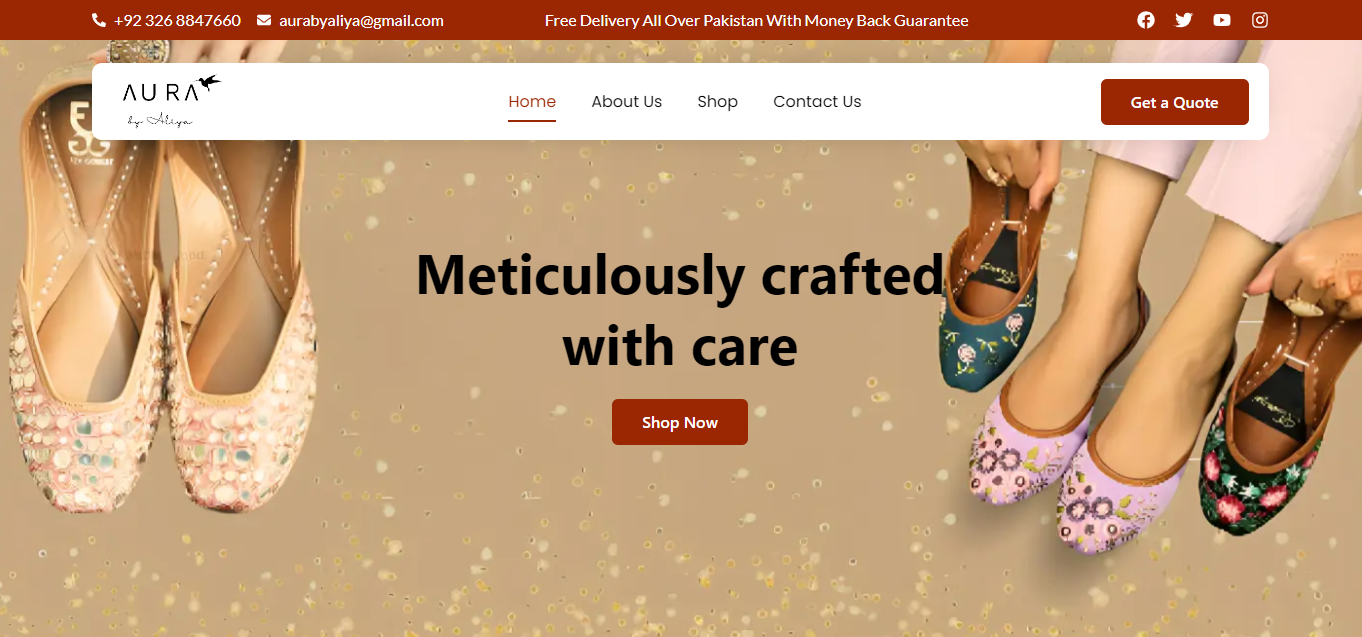Email aurabyaliya@gmail.com link
The height and width of the screenshot is (637, 1362).
pyautogui.click(x=361, y=20)
